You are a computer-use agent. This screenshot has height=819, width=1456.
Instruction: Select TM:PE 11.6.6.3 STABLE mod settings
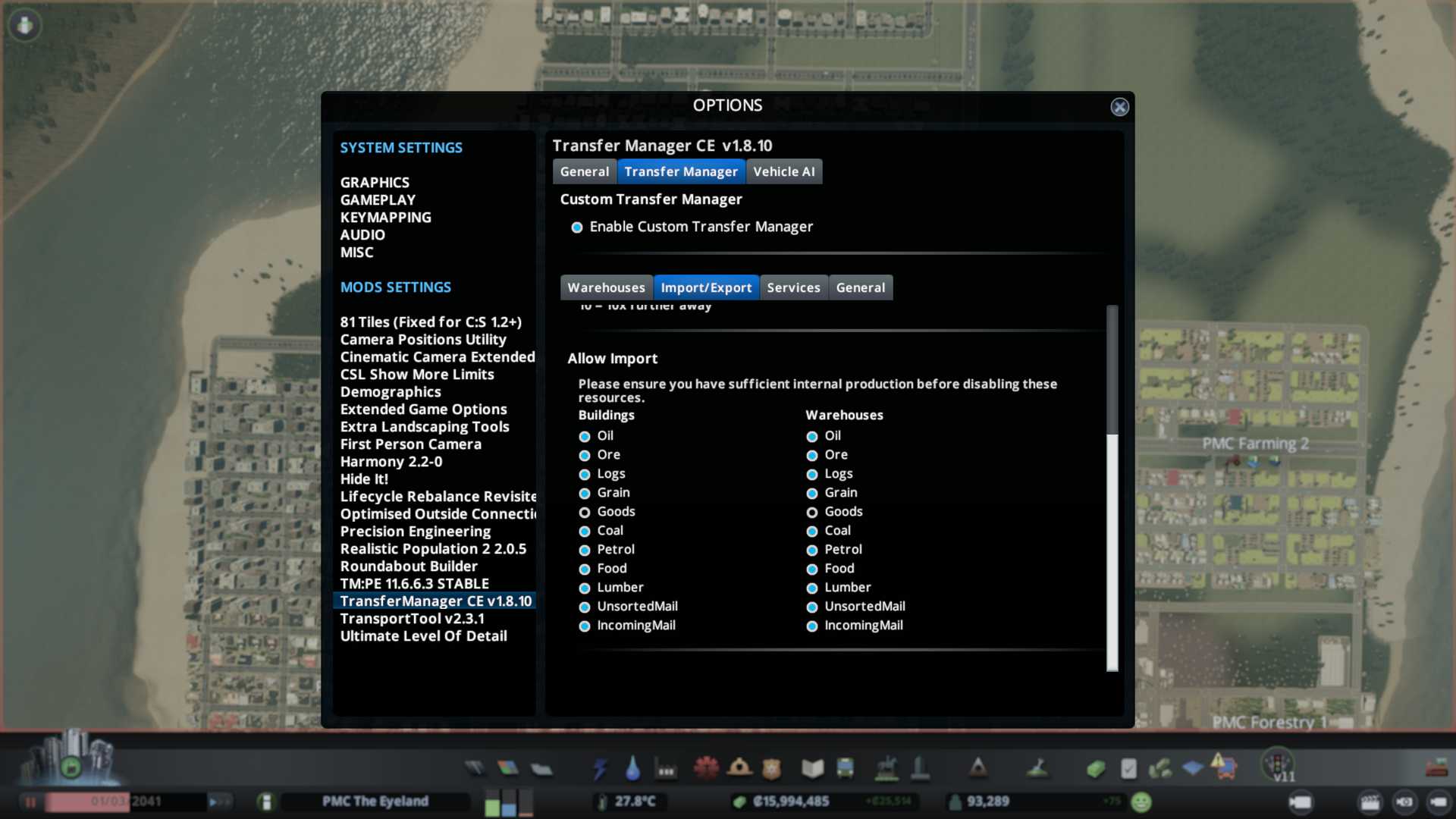coord(414,584)
